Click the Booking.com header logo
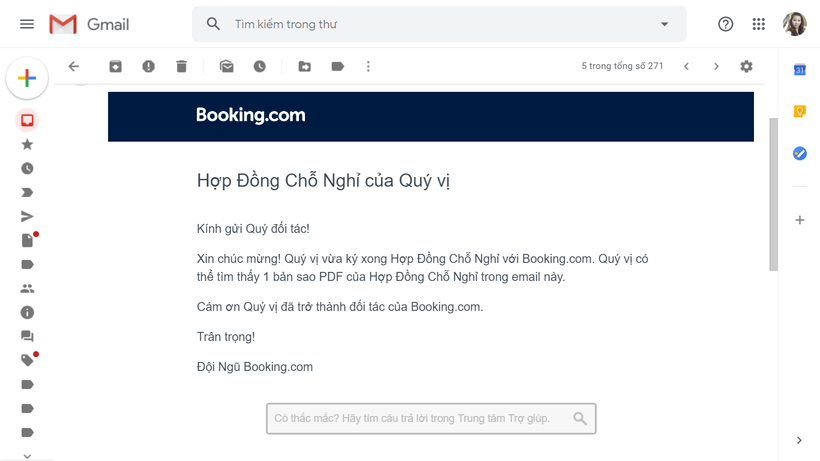The width and height of the screenshot is (820, 461). click(250, 115)
